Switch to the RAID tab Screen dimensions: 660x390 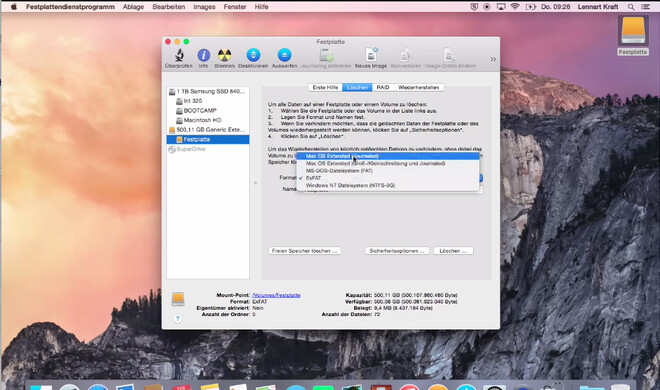click(x=383, y=88)
